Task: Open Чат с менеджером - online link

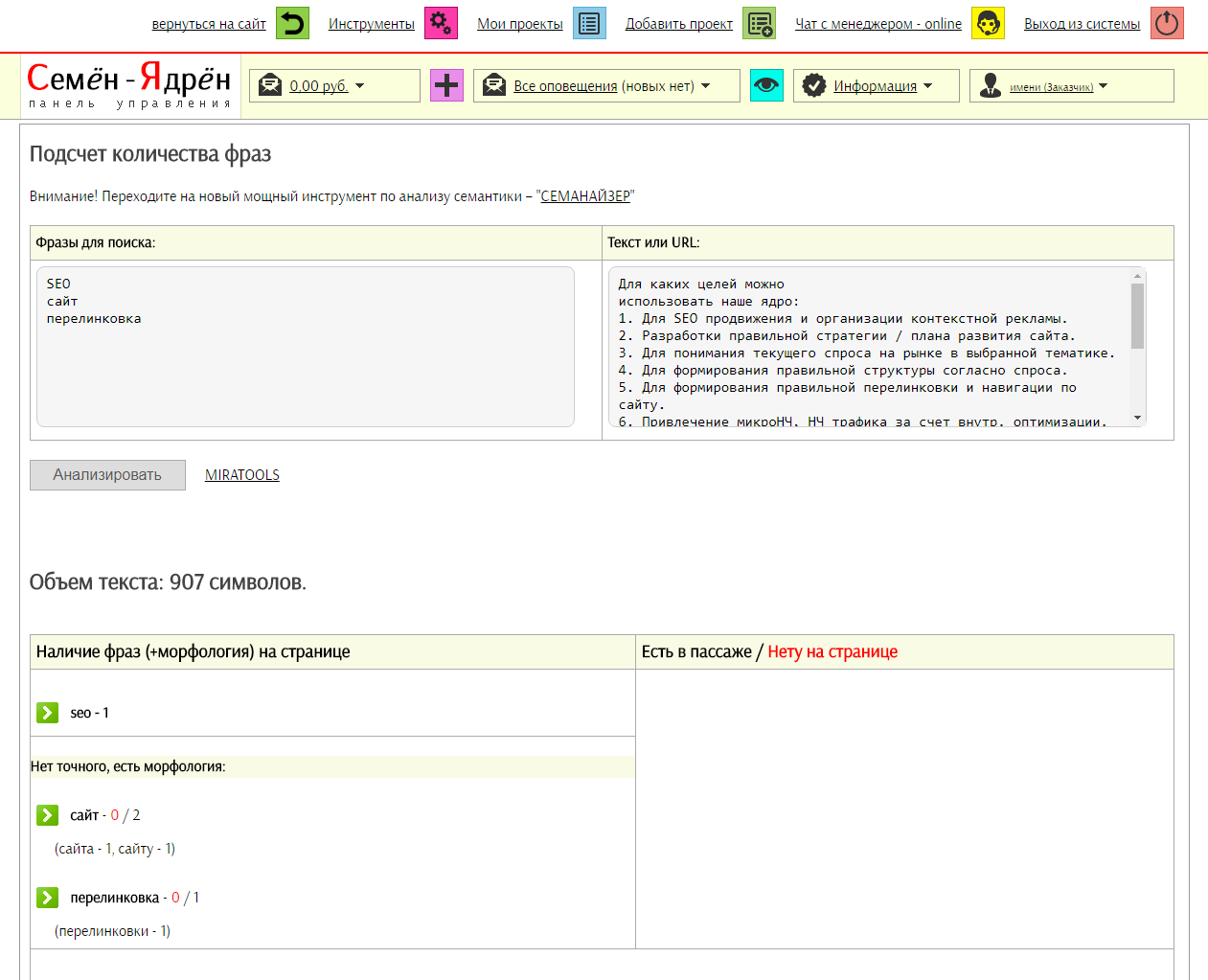Action: pos(878,24)
